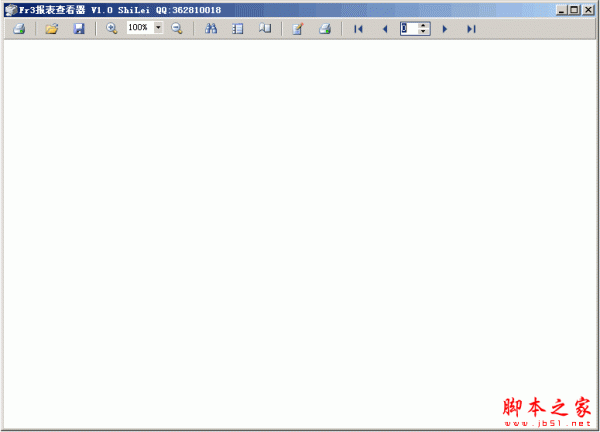600x432 pixels.
Task: Jump to the last page
Action: pyautogui.click(x=471, y=29)
